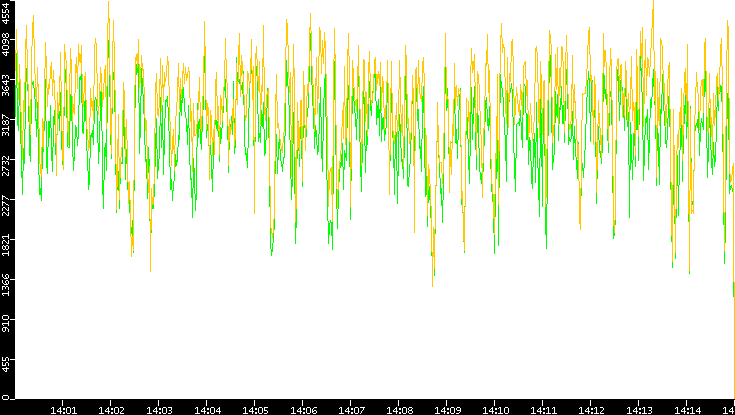The height and width of the screenshot is (415, 735).
Task: Click the 14:07 time axis label
Action: point(351,410)
